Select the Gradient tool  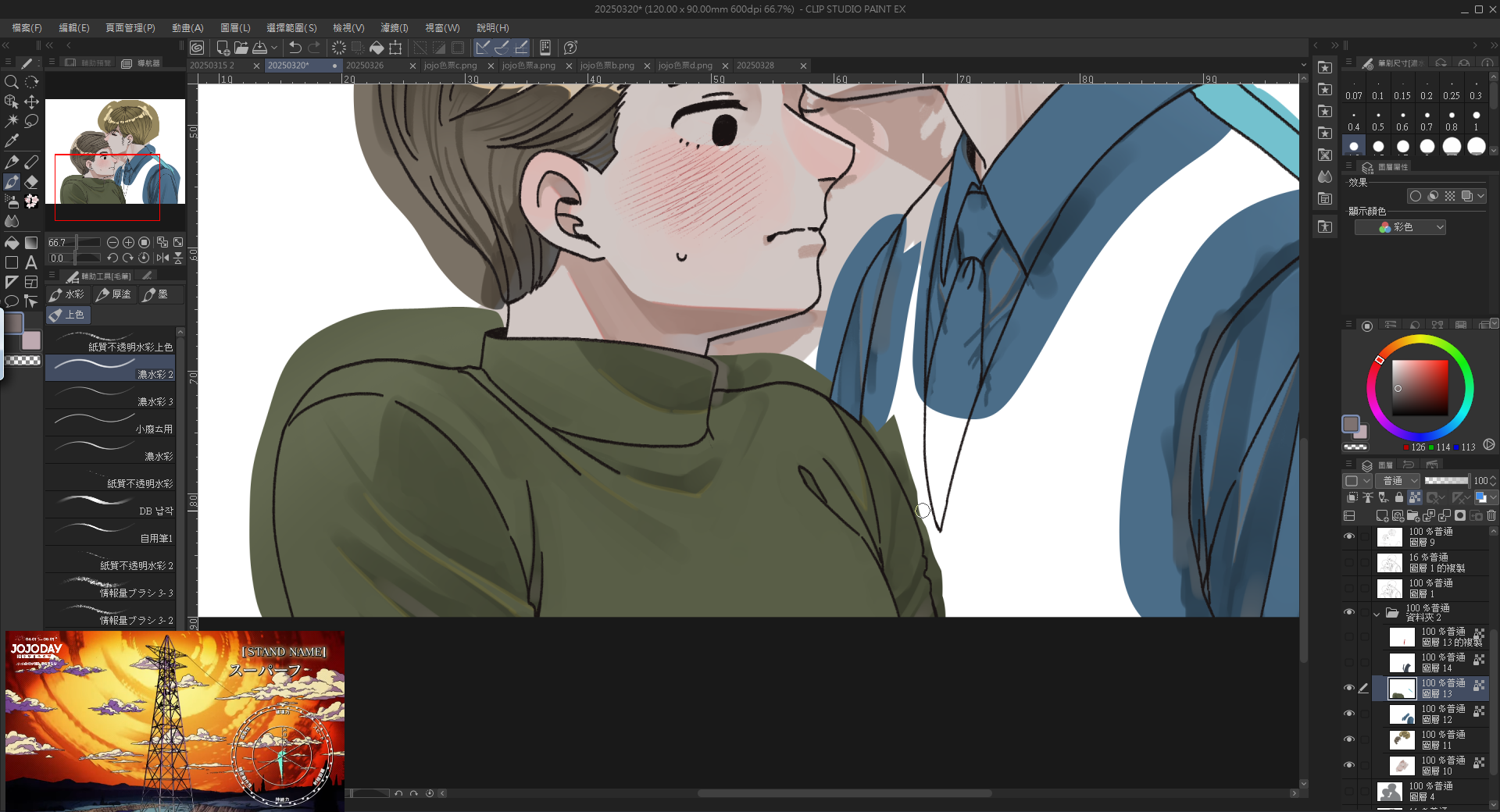[x=31, y=243]
